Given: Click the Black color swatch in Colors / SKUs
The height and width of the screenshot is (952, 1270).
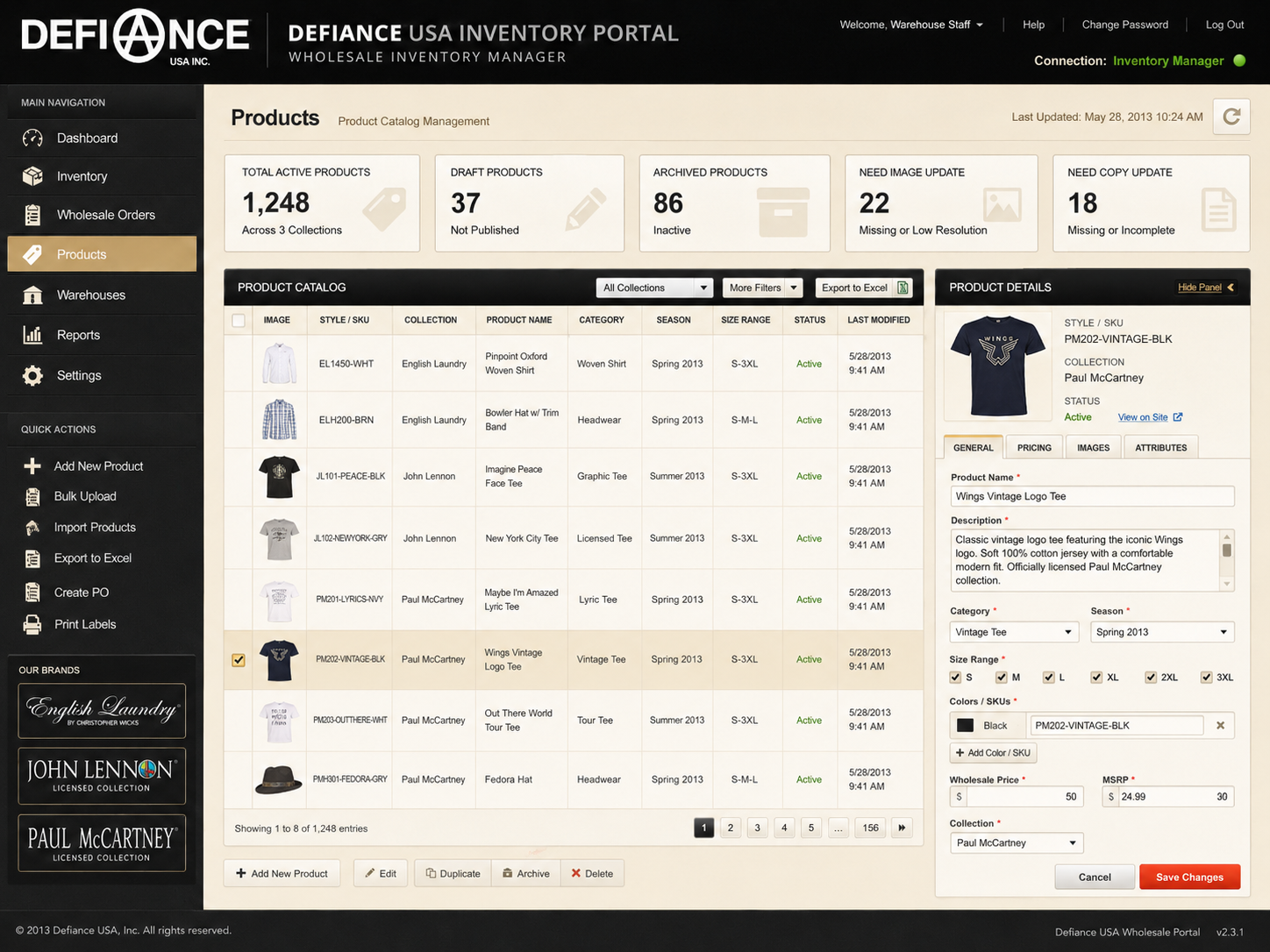Looking at the screenshot, I should coord(966,726).
